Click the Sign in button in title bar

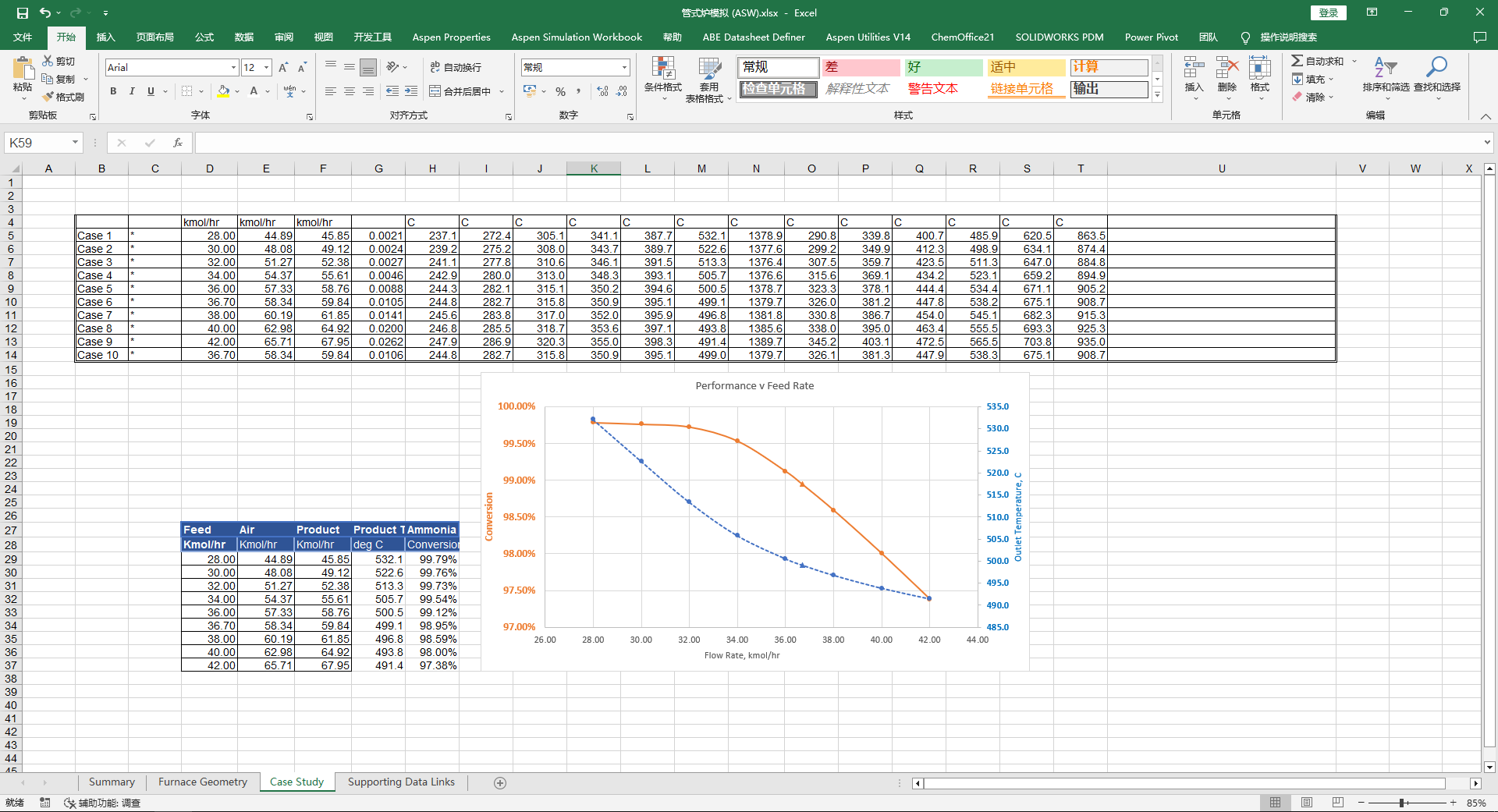click(1328, 12)
